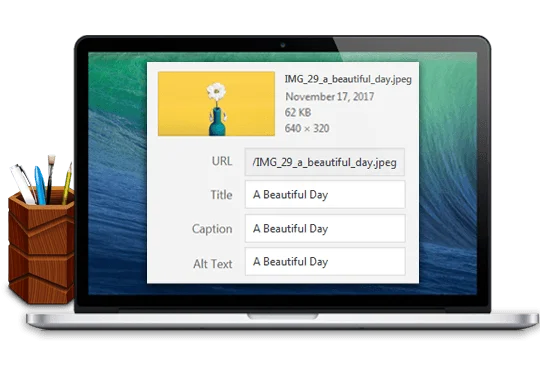
Task: Click the Caption label
Action: [212, 229]
